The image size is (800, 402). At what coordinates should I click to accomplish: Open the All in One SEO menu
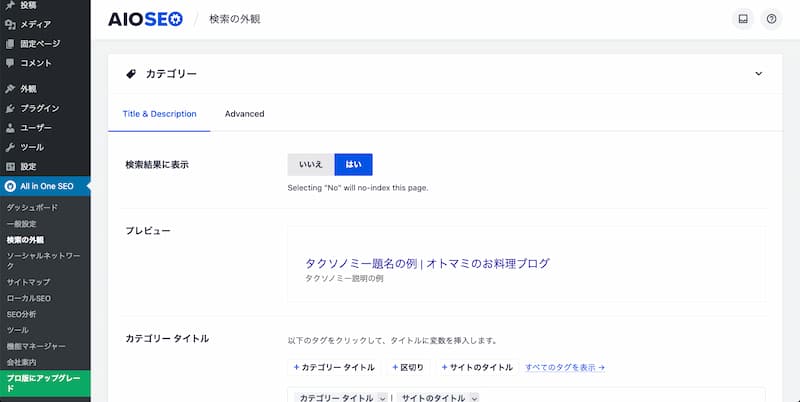(45, 186)
